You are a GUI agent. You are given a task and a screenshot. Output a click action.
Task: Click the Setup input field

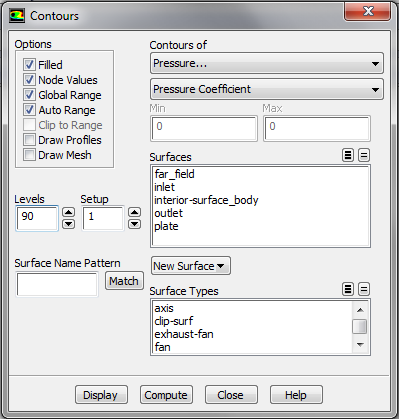point(103,218)
